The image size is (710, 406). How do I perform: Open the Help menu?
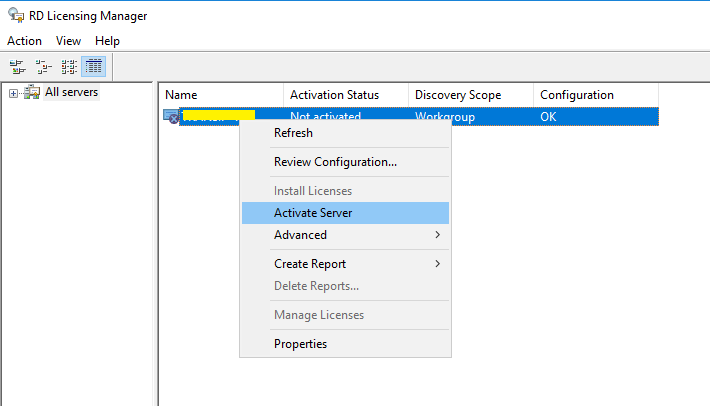pos(107,41)
